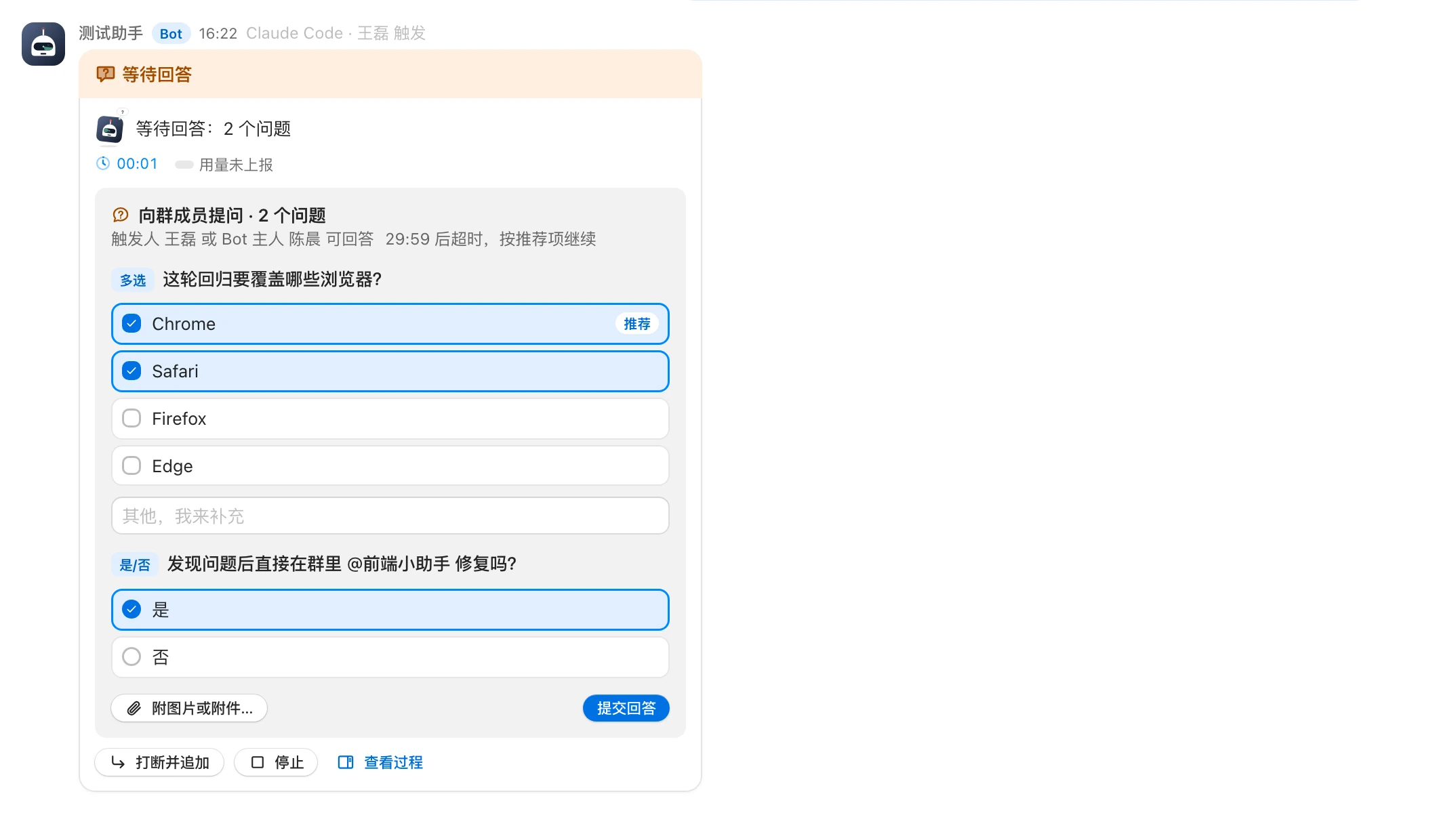Click the 等待回答 header chat icon
The height and width of the screenshot is (813, 1456).
coord(105,74)
